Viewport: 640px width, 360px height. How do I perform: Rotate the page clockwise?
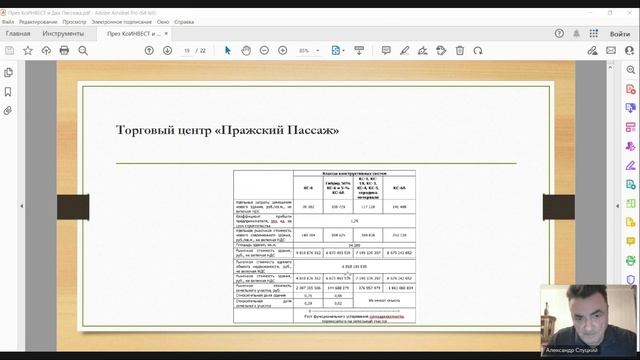coord(478,51)
